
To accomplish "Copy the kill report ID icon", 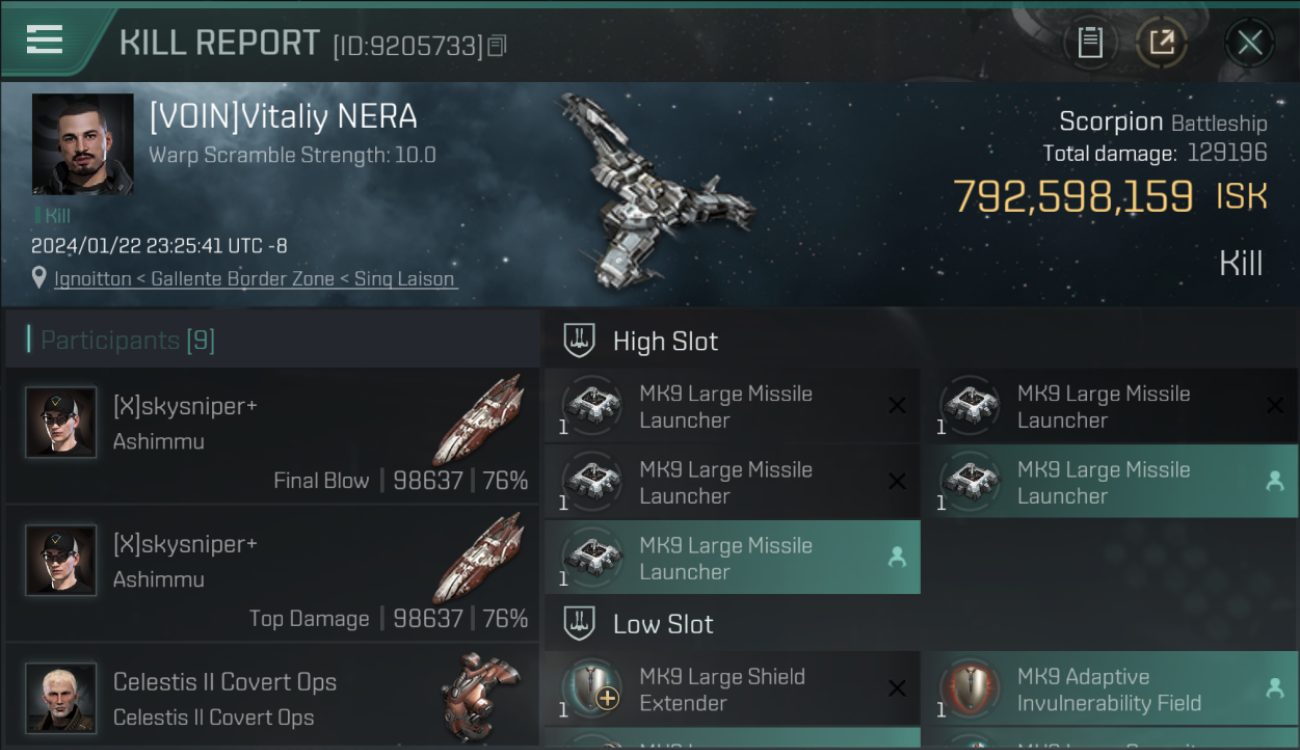I will click(497, 46).
